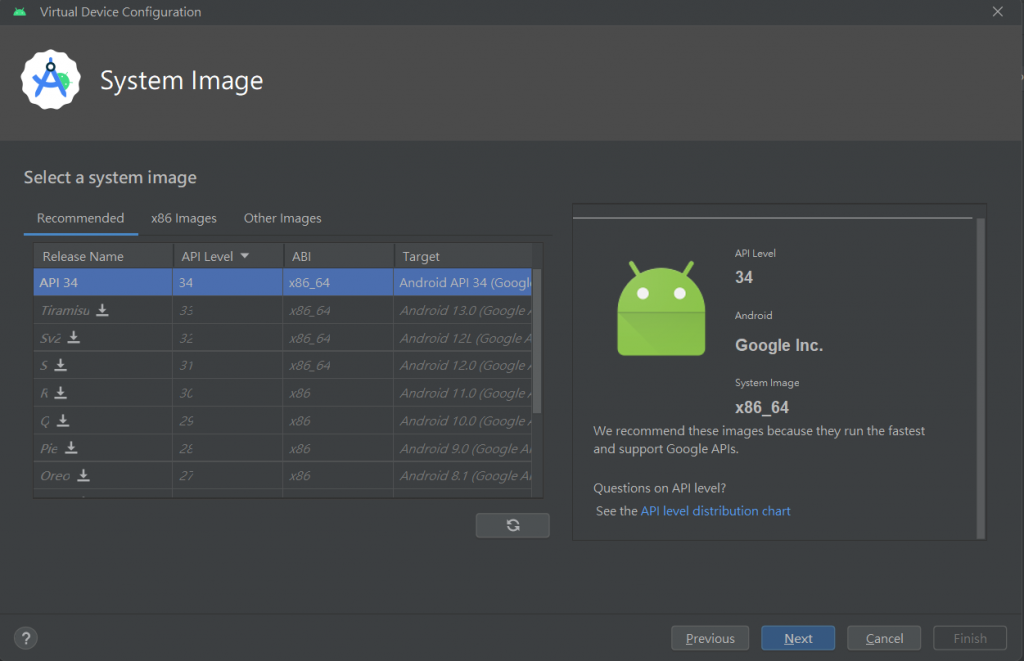Click the Finish button
The image size is (1024, 661).
pos(970,638)
